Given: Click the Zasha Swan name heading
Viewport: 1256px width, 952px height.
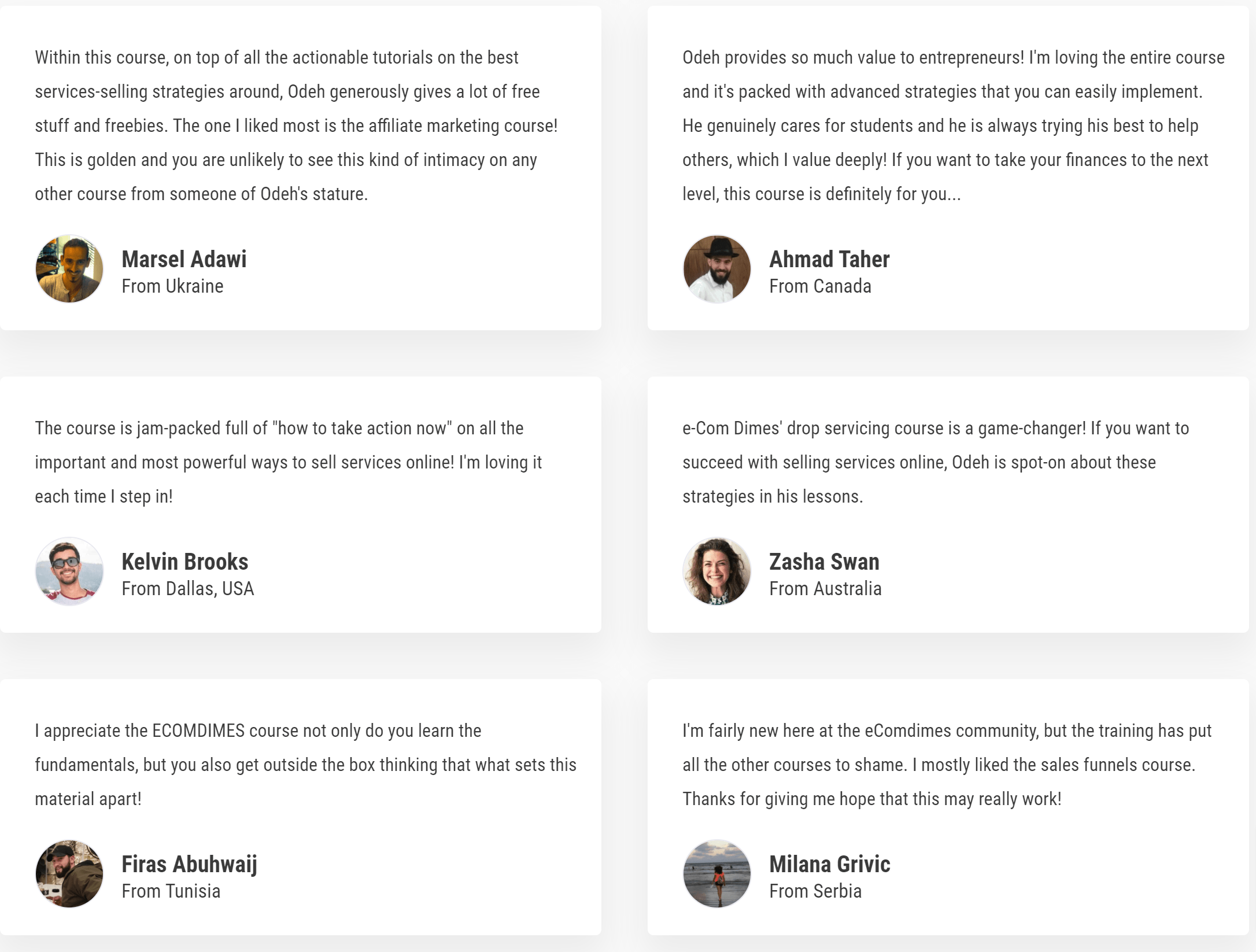Looking at the screenshot, I should [824, 562].
